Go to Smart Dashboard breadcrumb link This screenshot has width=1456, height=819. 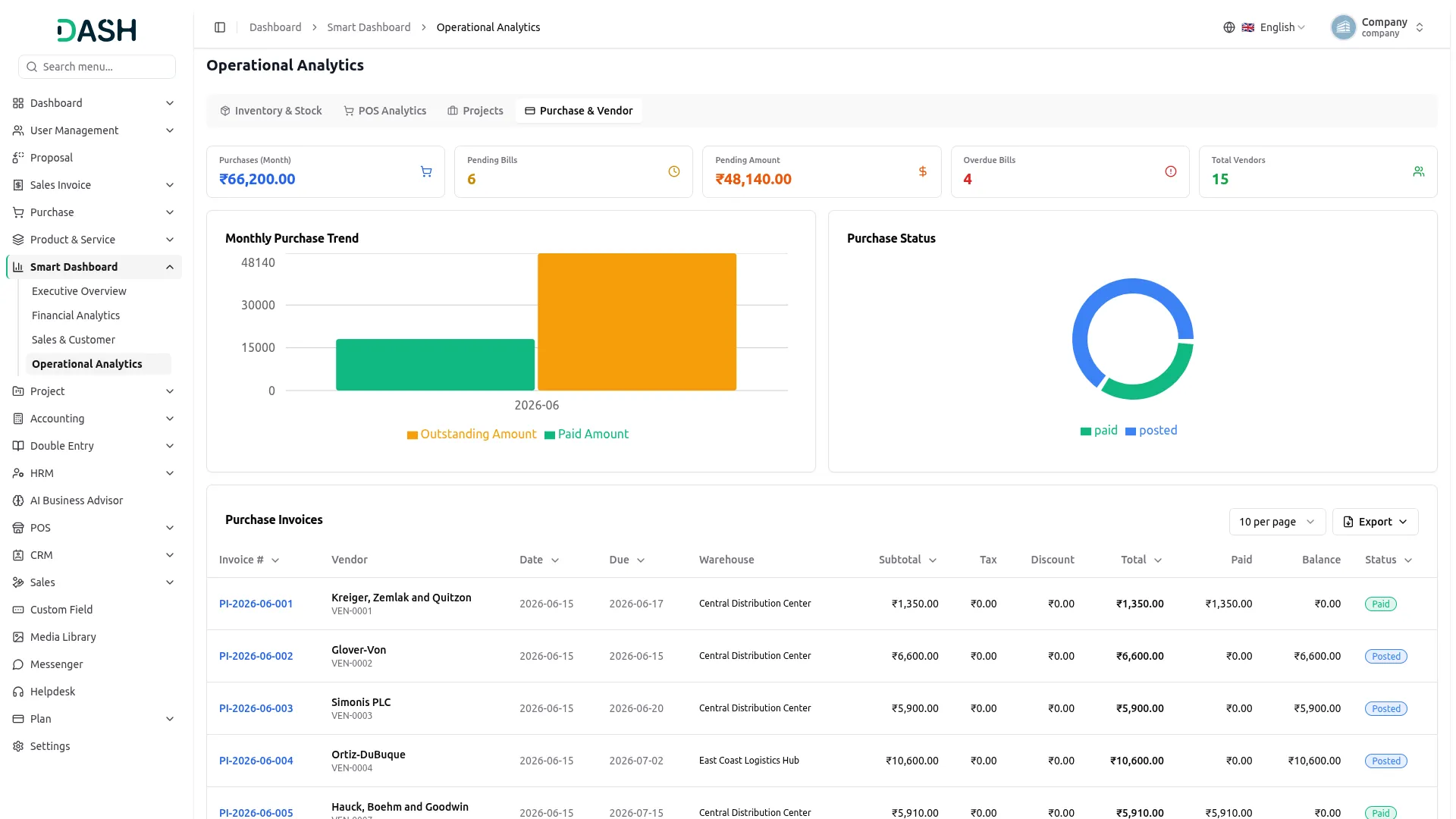coord(369,27)
